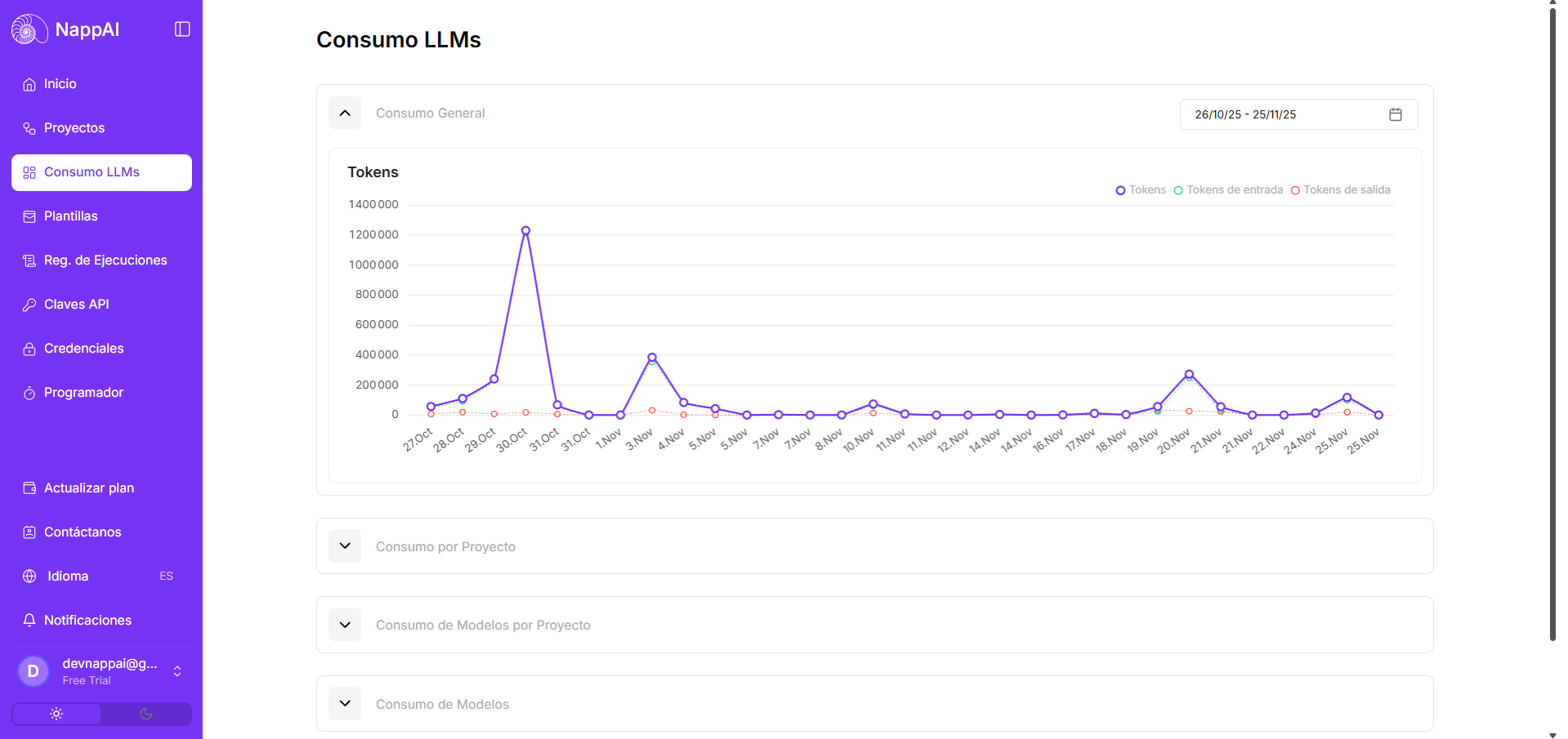Click the Programador timer icon
1568x739 pixels.
tap(29, 393)
